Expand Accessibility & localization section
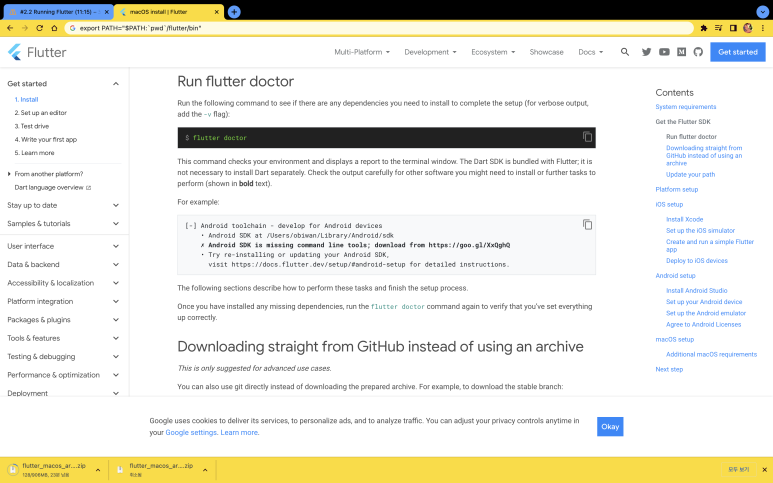The width and height of the screenshot is (773, 483). click(64, 283)
